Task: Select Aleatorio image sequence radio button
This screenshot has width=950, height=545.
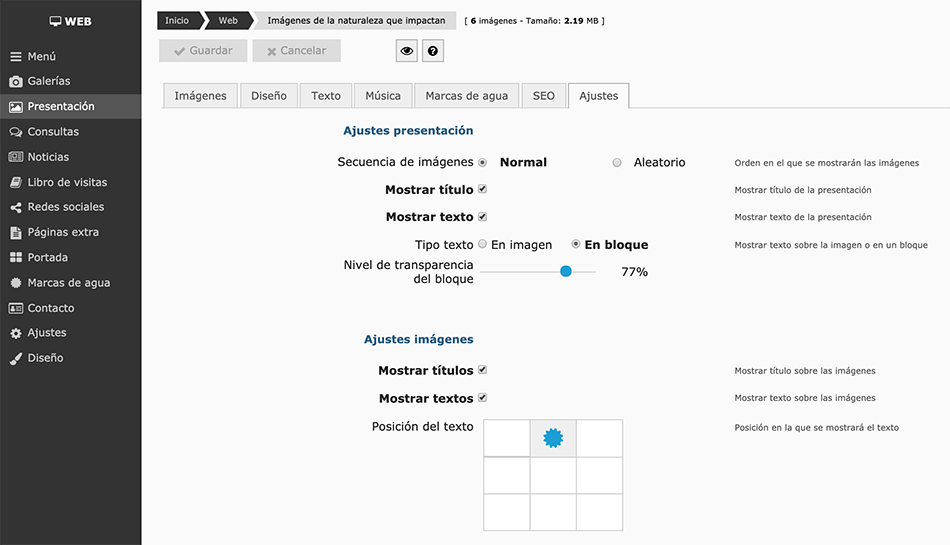Action: coord(617,162)
